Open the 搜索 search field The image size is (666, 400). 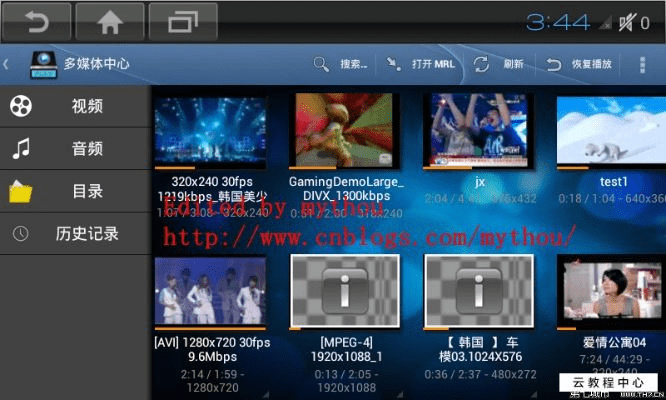coord(353,64)
